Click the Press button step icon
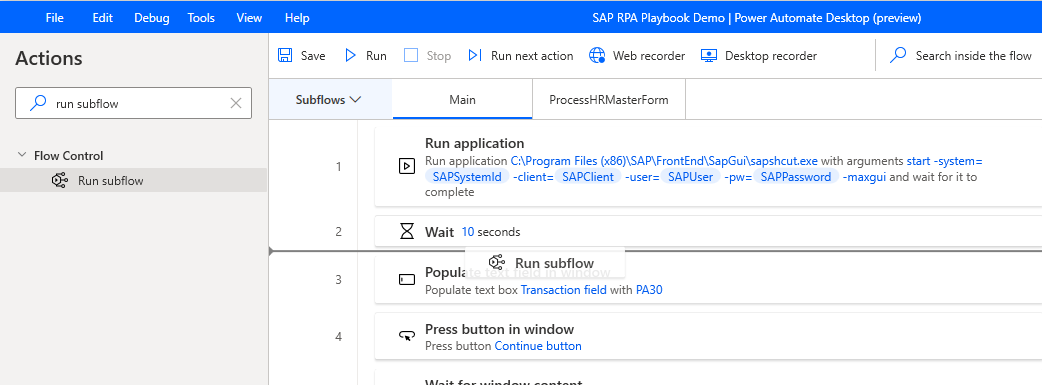Image resolution: width=1042 pixels, height=385 pixels. point(407,336)
